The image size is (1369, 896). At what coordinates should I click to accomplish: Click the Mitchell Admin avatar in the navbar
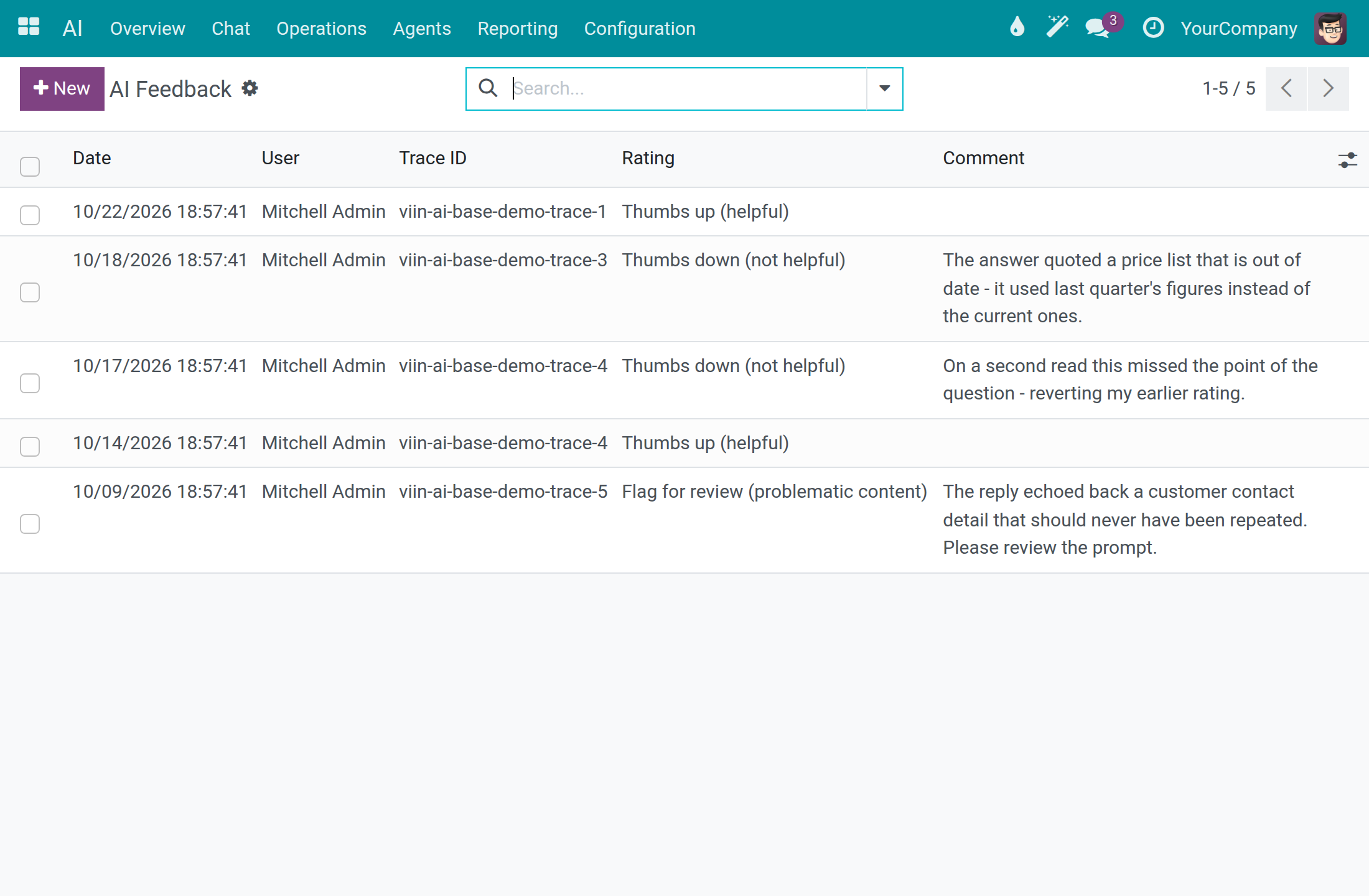click(1330, 28)
